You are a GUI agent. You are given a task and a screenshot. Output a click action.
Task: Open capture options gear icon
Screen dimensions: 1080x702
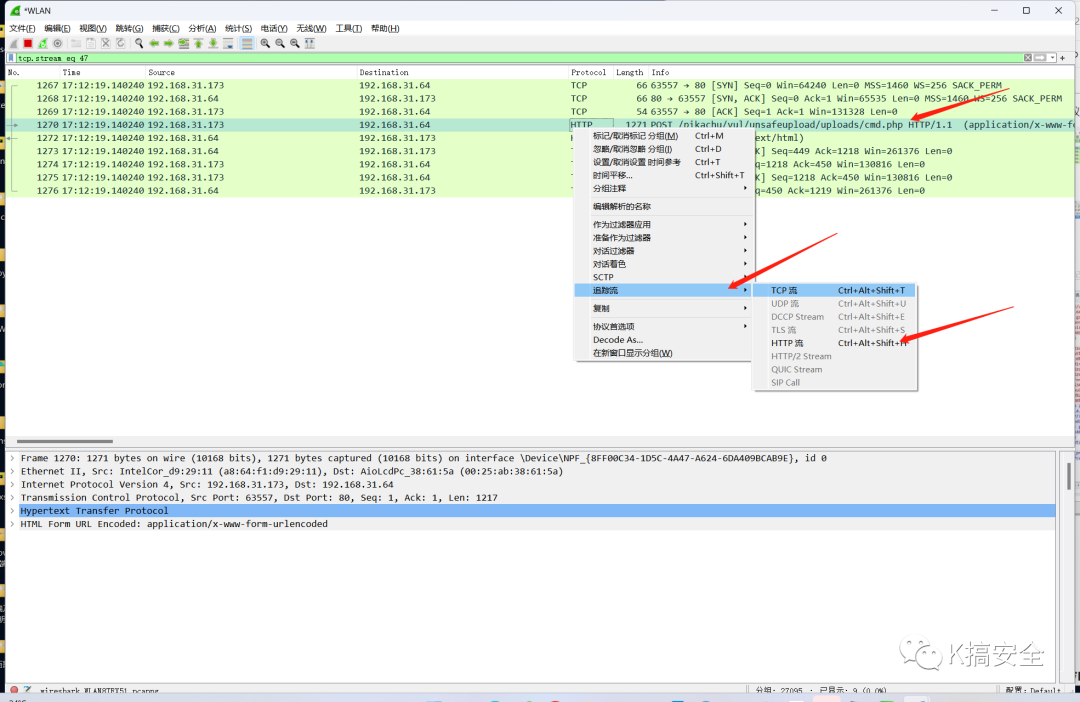point(57,43)
